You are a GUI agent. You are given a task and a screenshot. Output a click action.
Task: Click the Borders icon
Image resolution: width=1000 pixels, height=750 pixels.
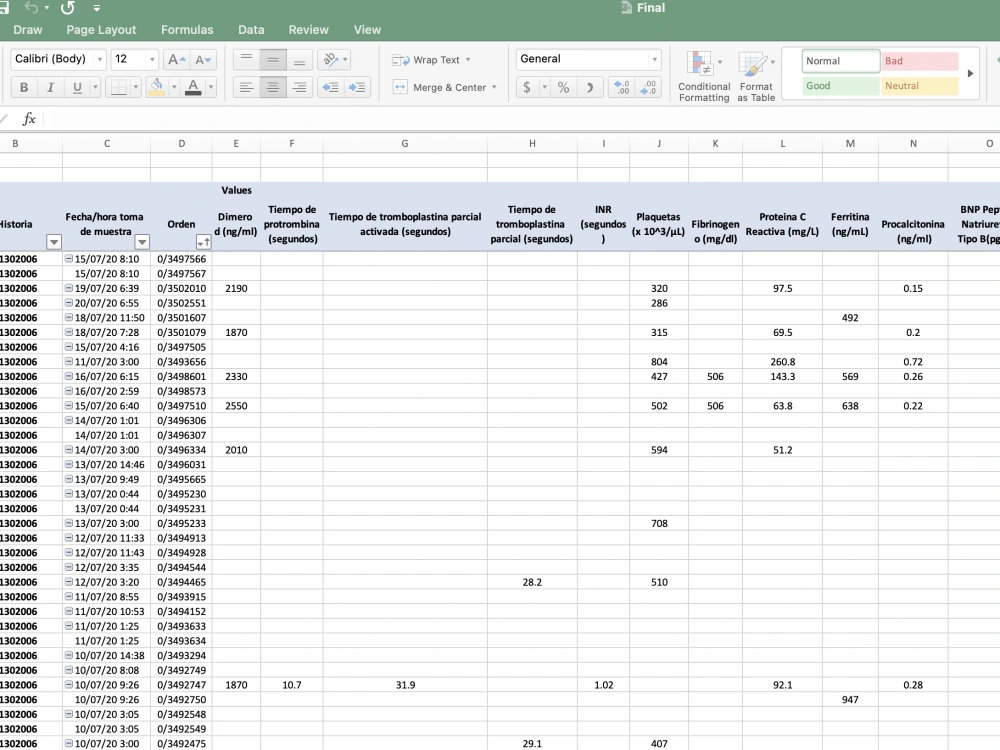[119, 87]
